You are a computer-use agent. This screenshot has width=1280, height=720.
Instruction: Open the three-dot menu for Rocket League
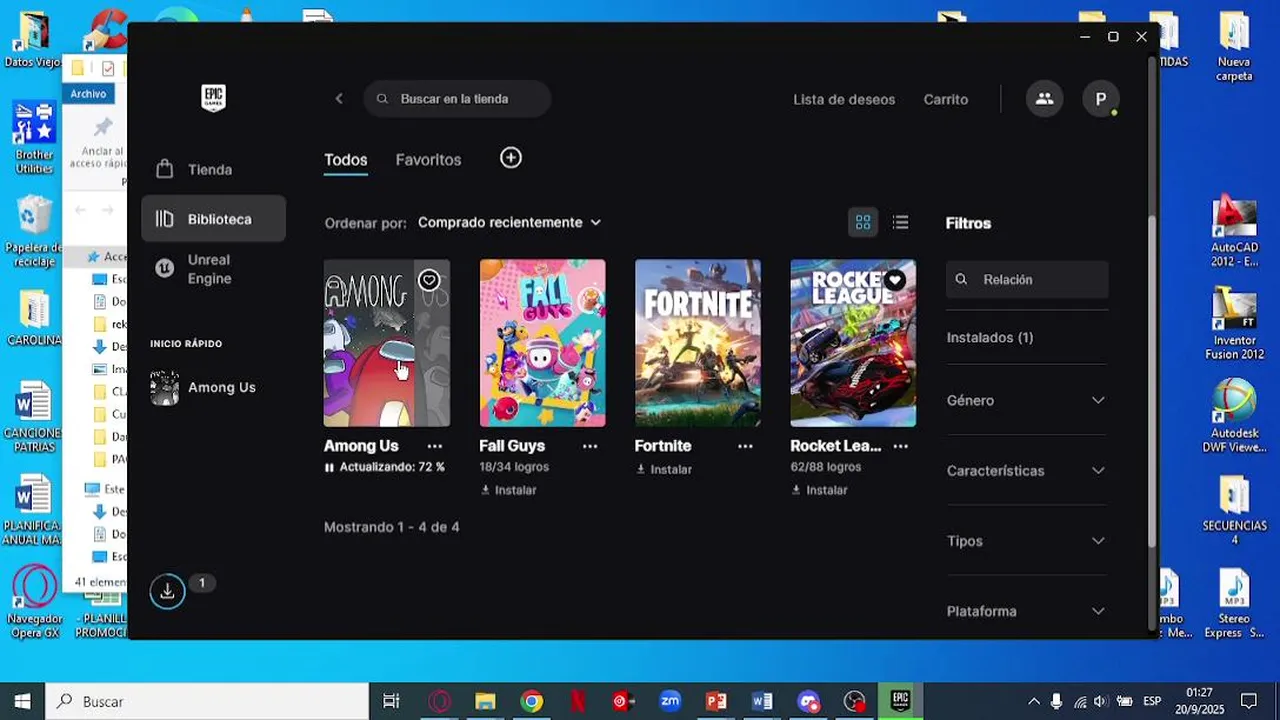coord(901,446)
